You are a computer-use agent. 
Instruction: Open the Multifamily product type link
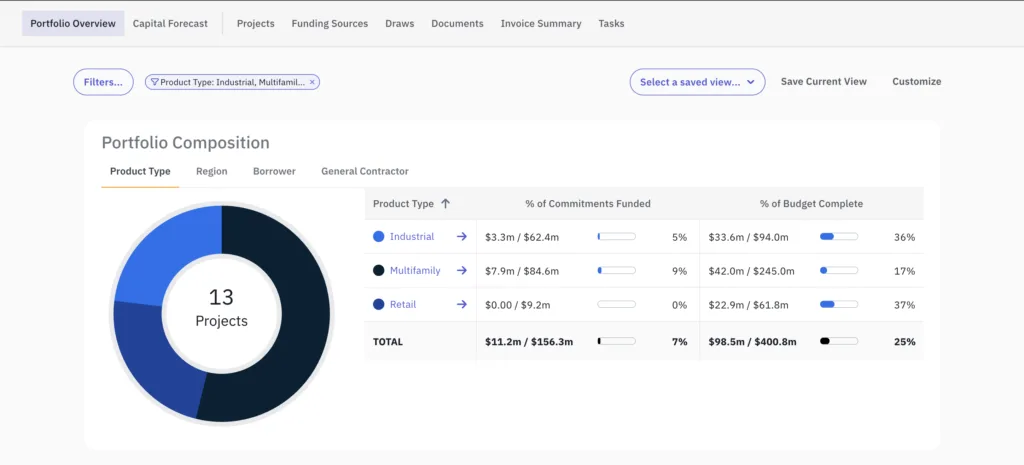click(415, 270)
